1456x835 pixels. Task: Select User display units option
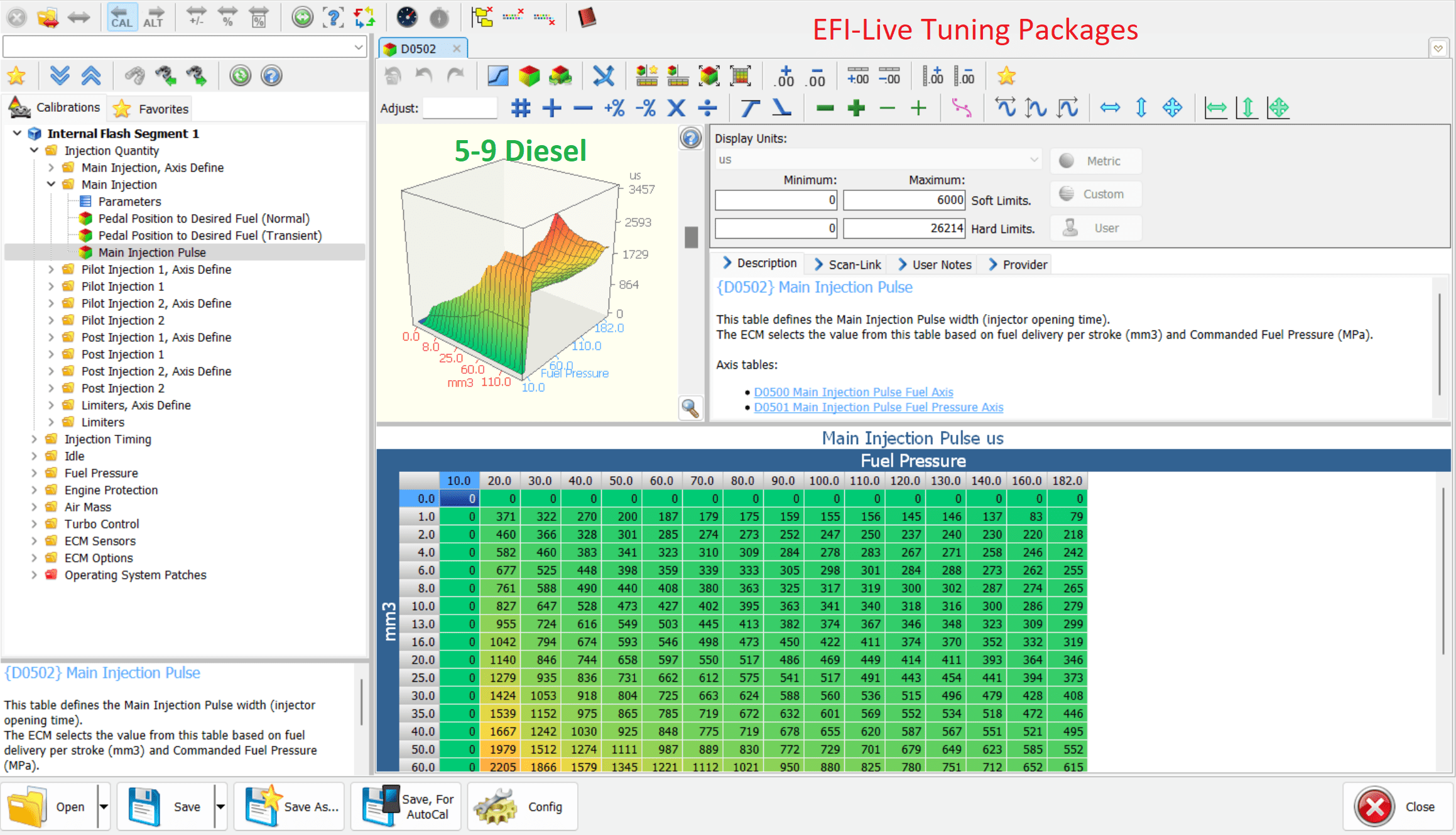tap(1096, 228)
